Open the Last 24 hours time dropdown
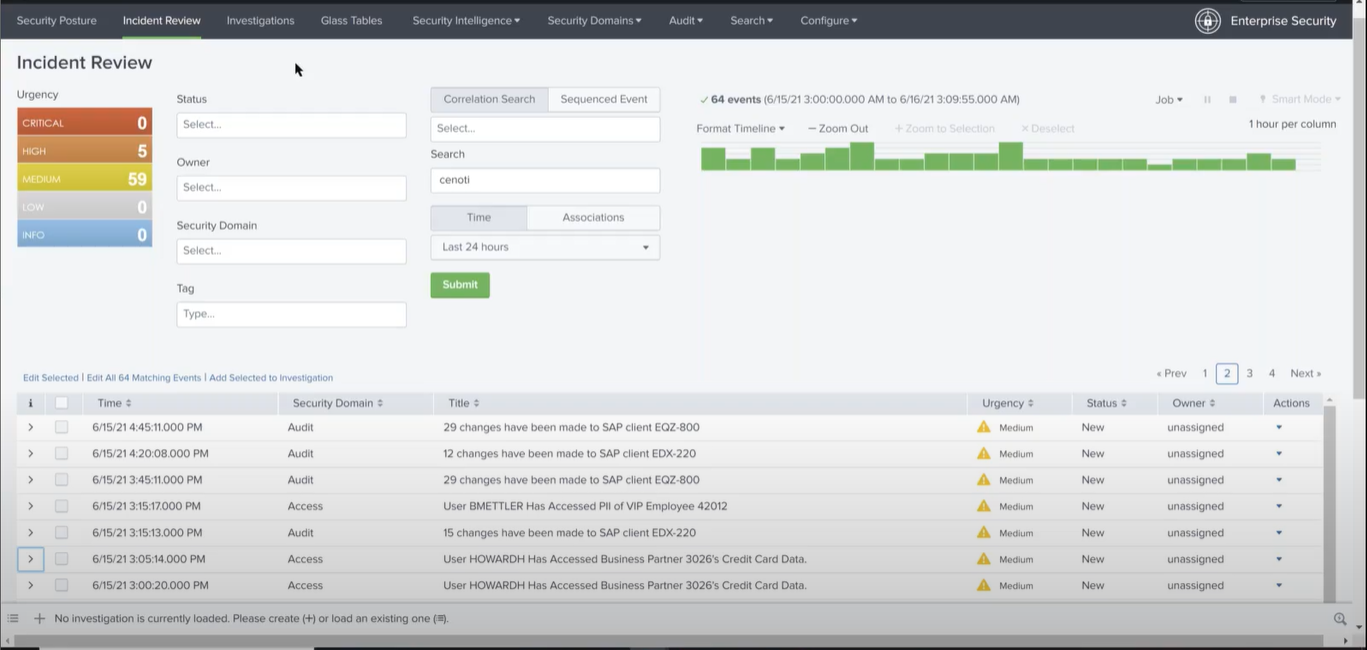The width and height of the screenshot is (1367, 650). [545, 247]
